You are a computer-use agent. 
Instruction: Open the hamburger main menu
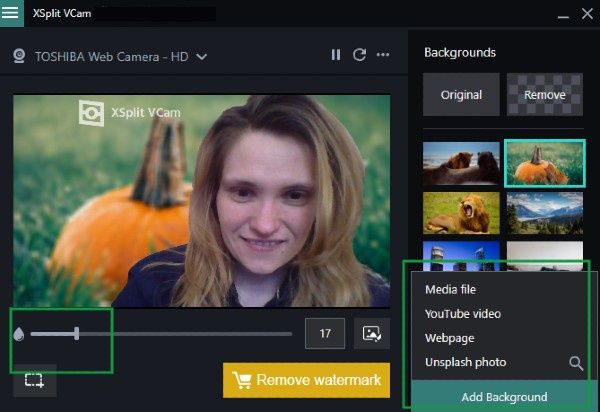(11, 13)
